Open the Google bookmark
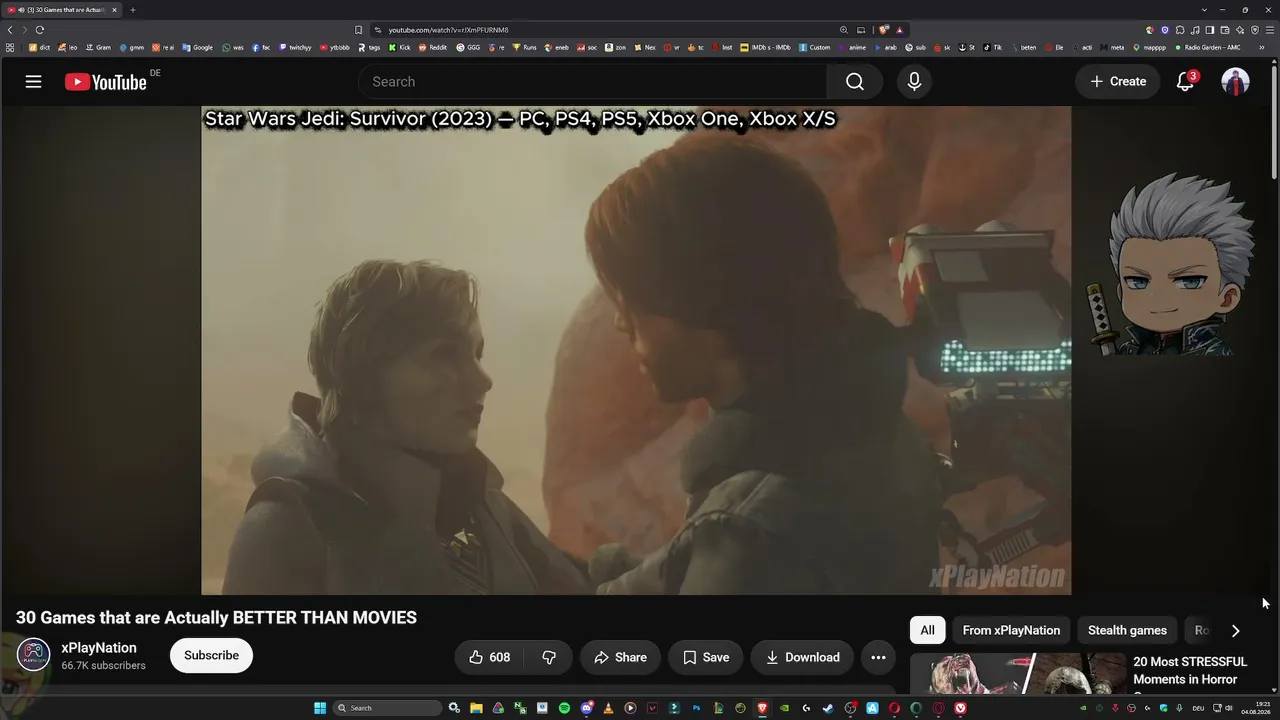The height and width of the screenshot is (720, 1280). [198, 47]
